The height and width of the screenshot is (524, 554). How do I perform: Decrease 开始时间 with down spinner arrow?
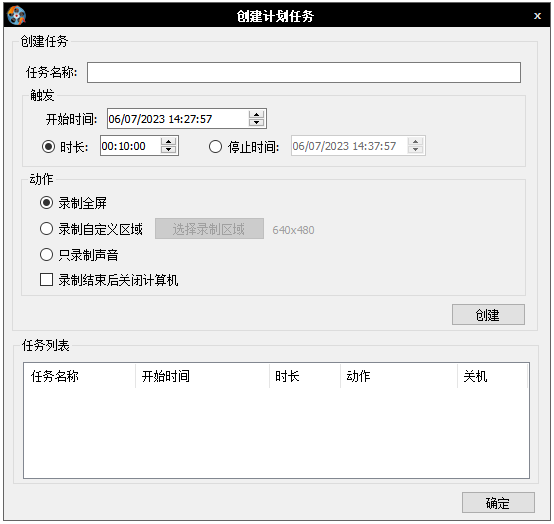[257, 123]
